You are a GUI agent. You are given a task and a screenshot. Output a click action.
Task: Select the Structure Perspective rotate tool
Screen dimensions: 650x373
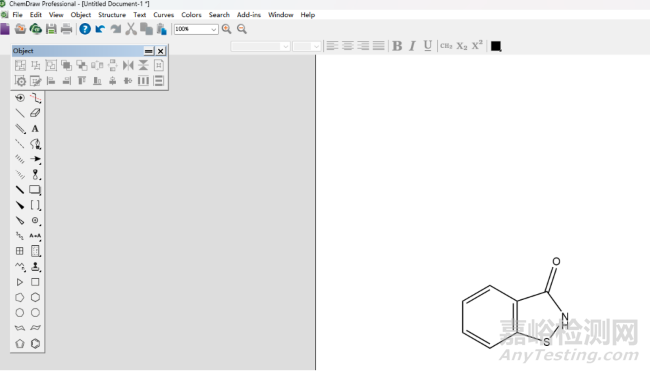pos(19,98)
